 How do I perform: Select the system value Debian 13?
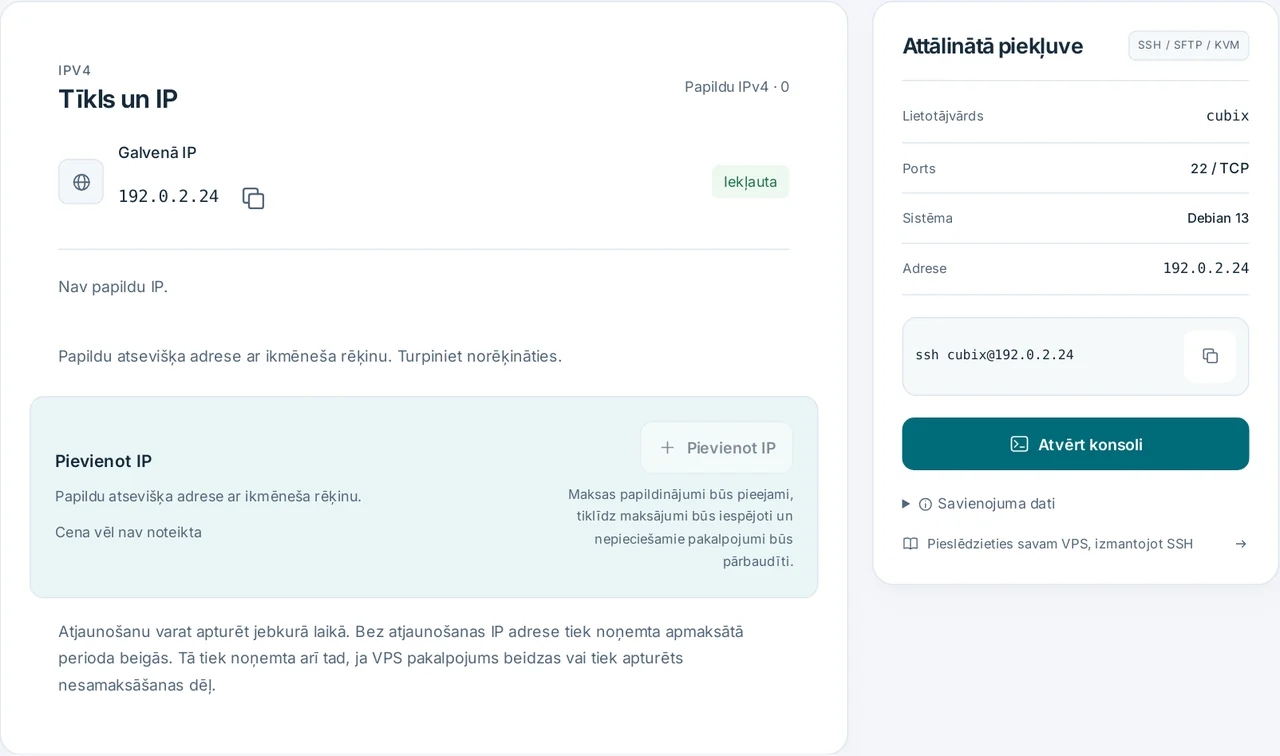pos(1218,218)
